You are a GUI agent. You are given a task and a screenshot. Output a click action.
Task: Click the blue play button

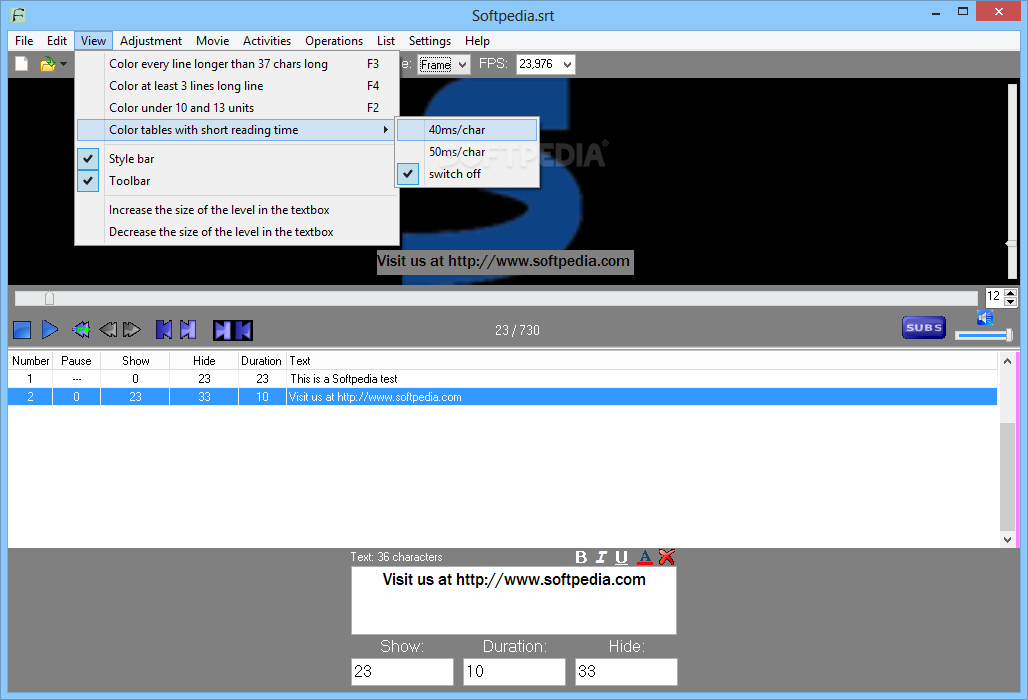(x=50, y=330)
